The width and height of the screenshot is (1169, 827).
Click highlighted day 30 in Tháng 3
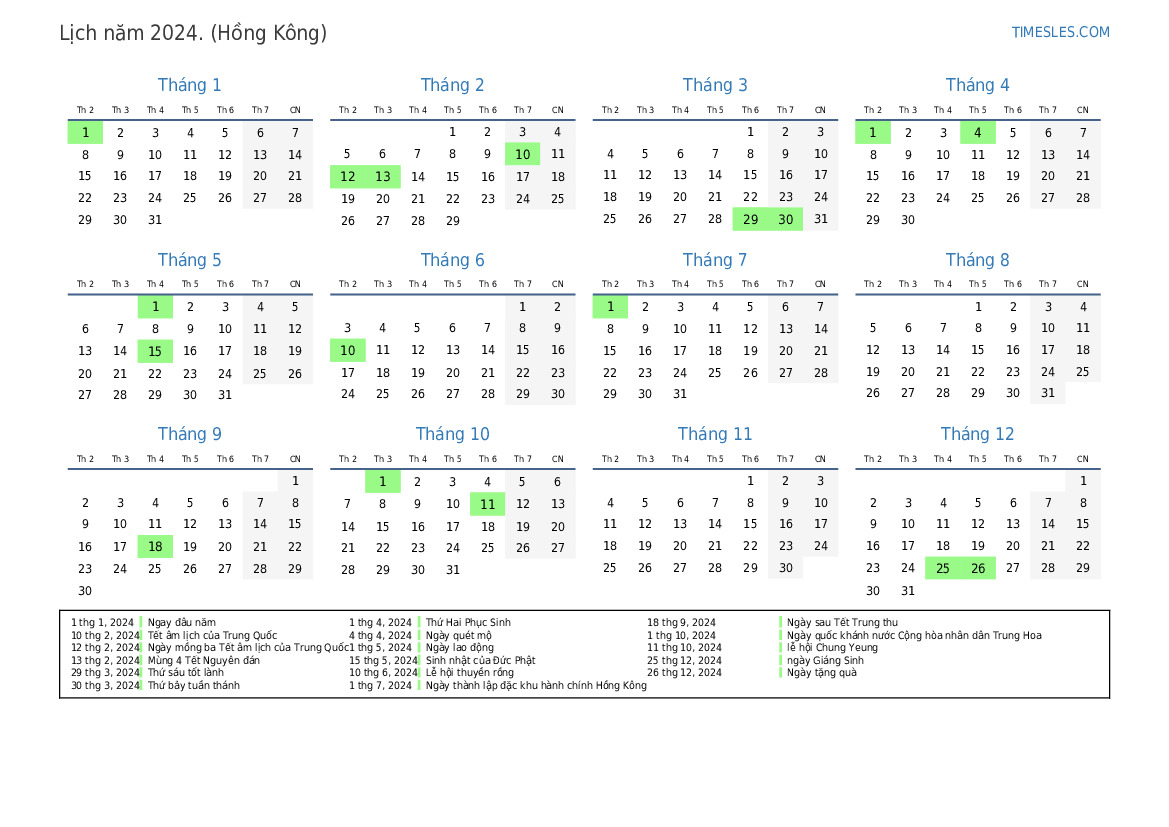(x=785, y=219)
